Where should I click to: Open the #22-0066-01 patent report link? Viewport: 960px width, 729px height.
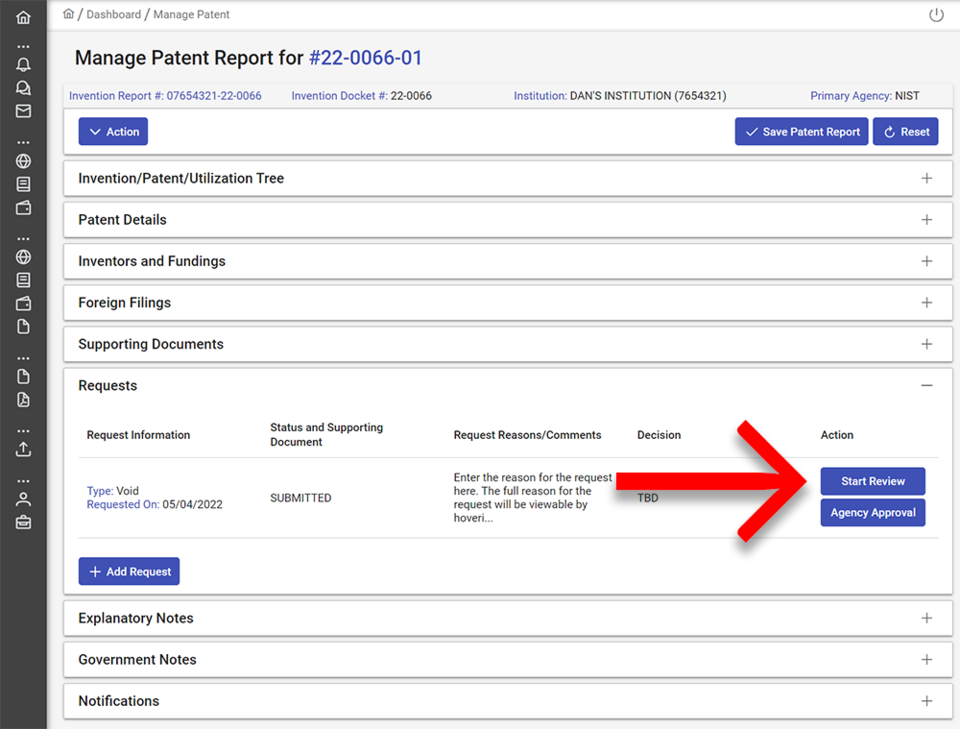[365, 58]
